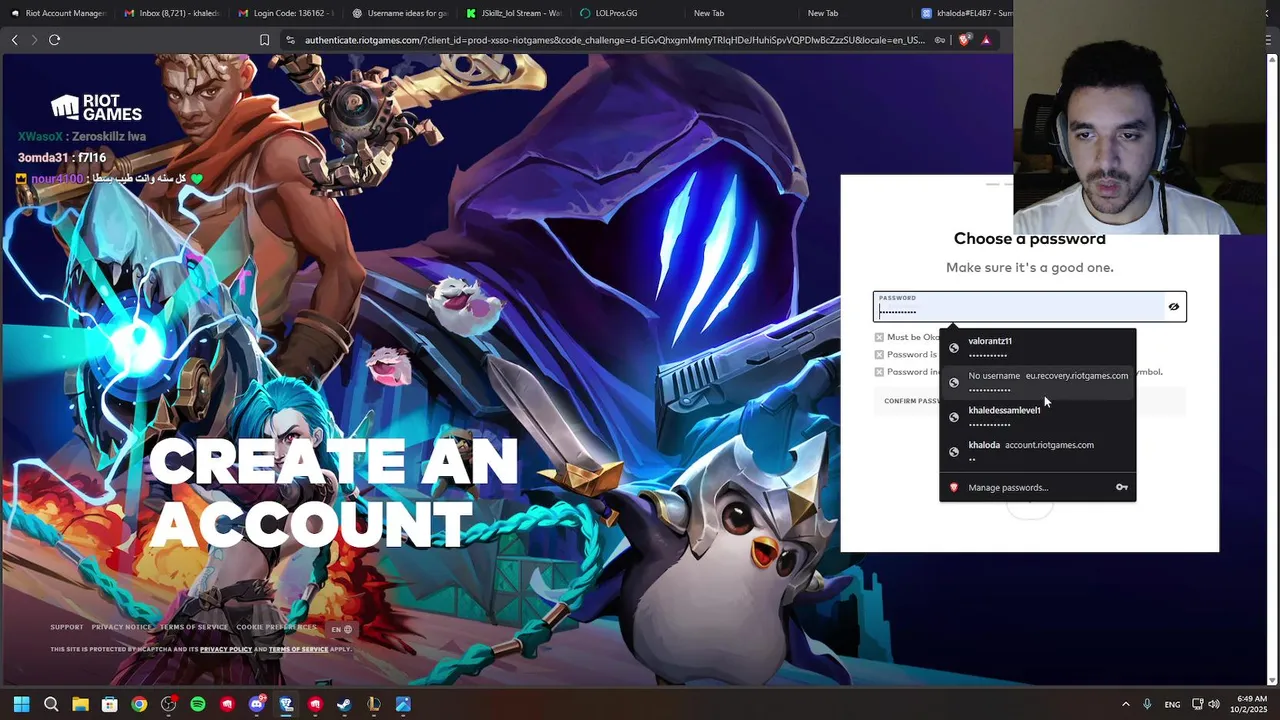Toggle password visibility eye icon
This screenshot has height=720, width=1280.
coord(1173,307)
